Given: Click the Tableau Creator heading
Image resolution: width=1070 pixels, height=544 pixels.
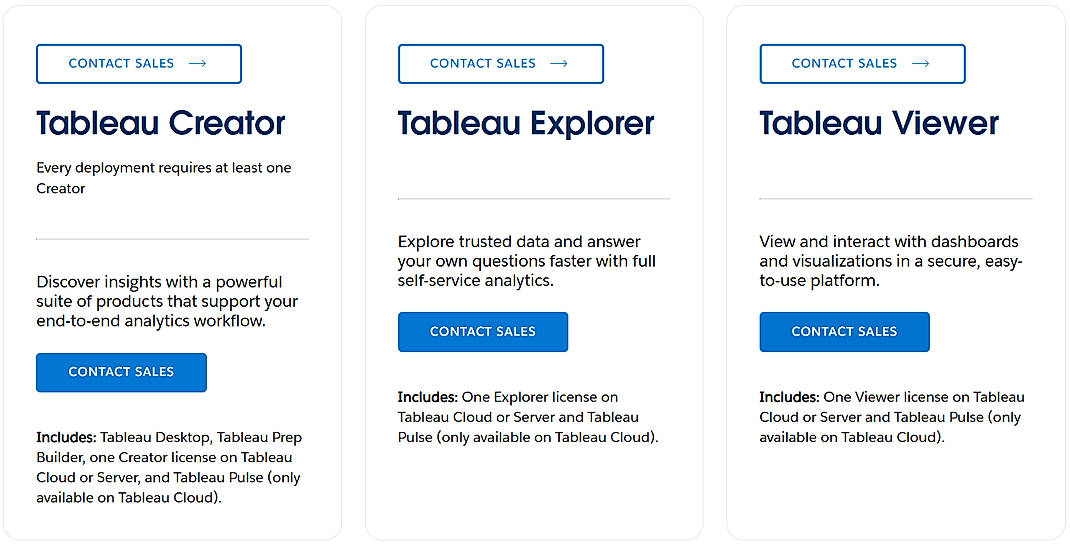Looking at the screenshot, I should (x=161, y=123).
